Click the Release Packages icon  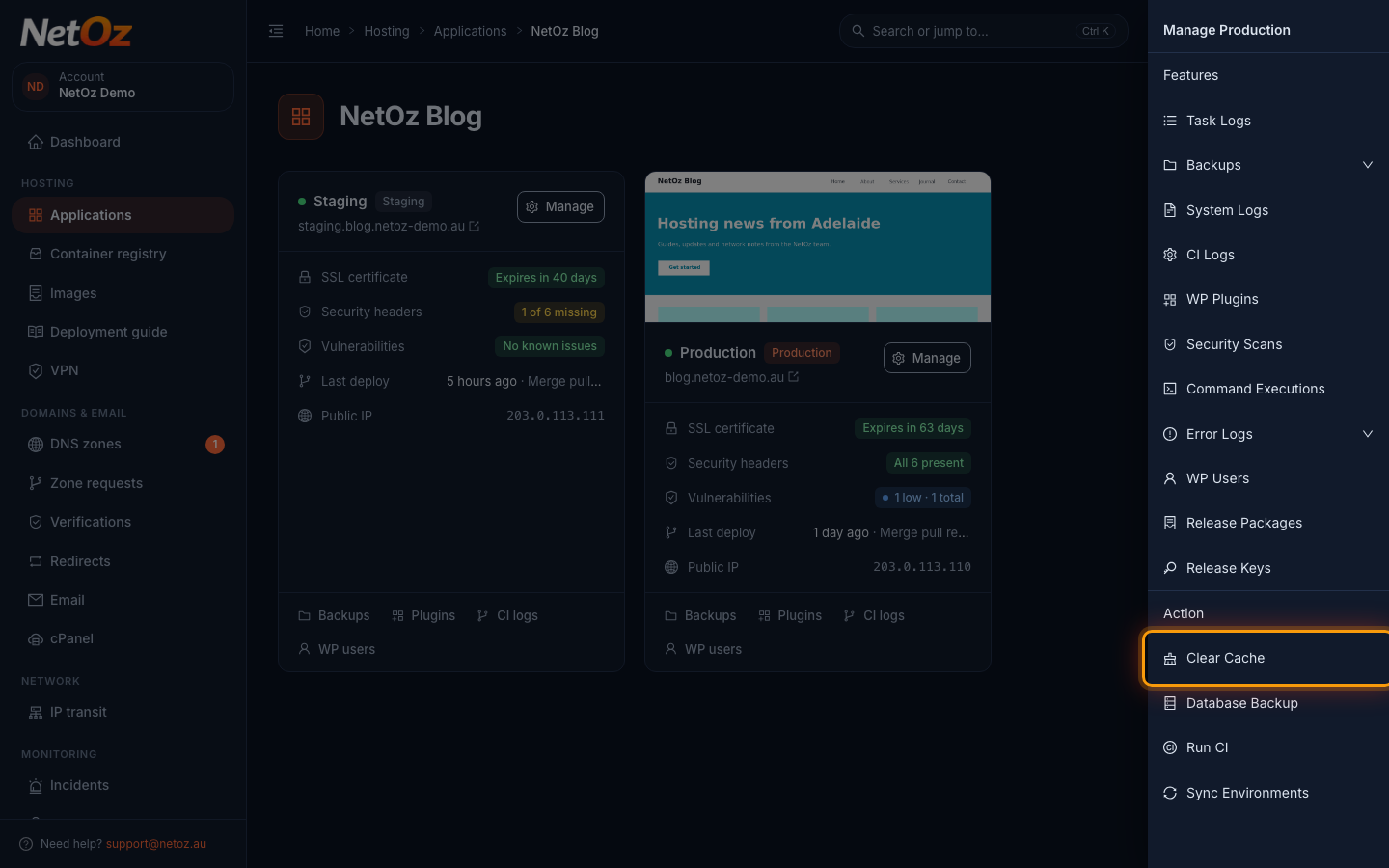(x=1170, y=523)
